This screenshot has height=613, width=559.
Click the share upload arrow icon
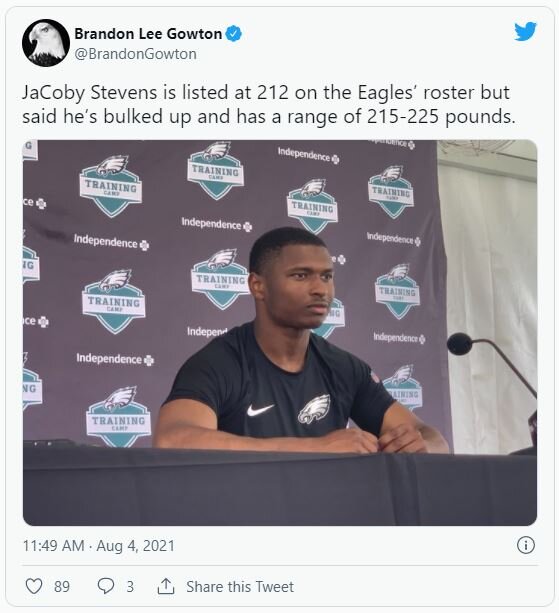166,586
